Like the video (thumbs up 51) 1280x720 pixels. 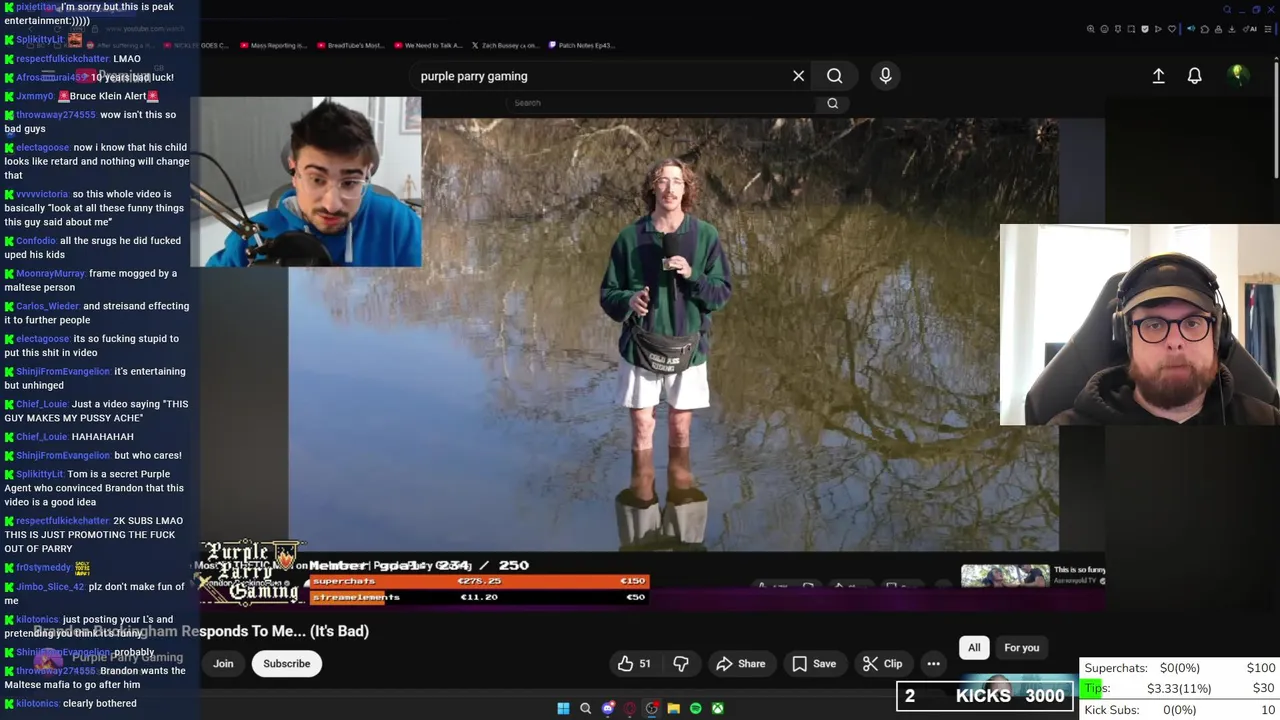(x=634, y=663)
